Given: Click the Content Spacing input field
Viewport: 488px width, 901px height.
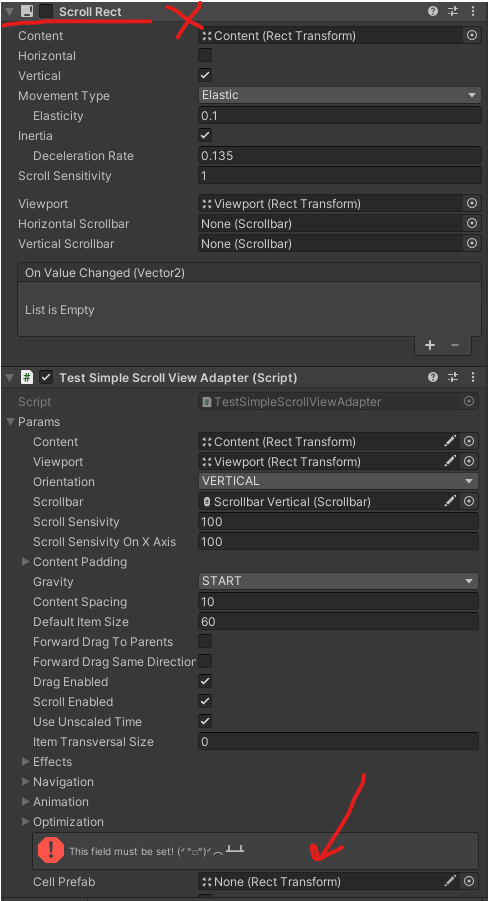Looking at the screenshot, I should pos(338,602).
